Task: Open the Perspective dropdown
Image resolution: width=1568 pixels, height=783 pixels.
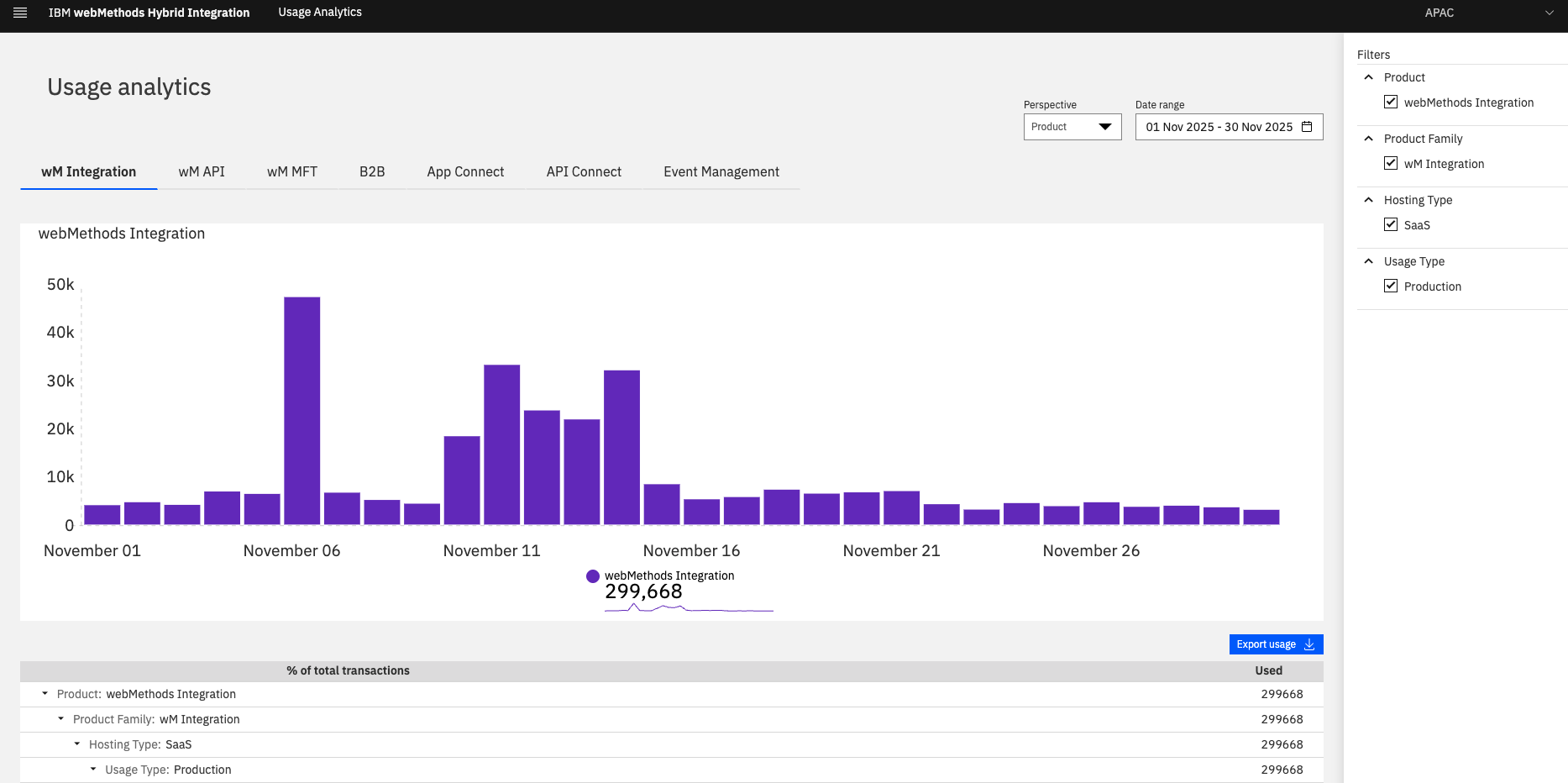Action: (x=1072, y=127)
